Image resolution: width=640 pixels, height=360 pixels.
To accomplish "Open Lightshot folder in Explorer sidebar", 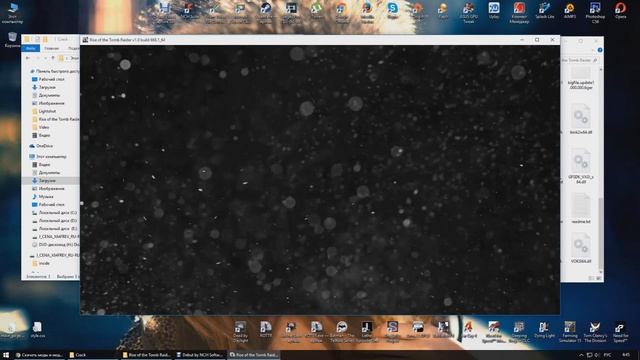I will pos(44,111).
